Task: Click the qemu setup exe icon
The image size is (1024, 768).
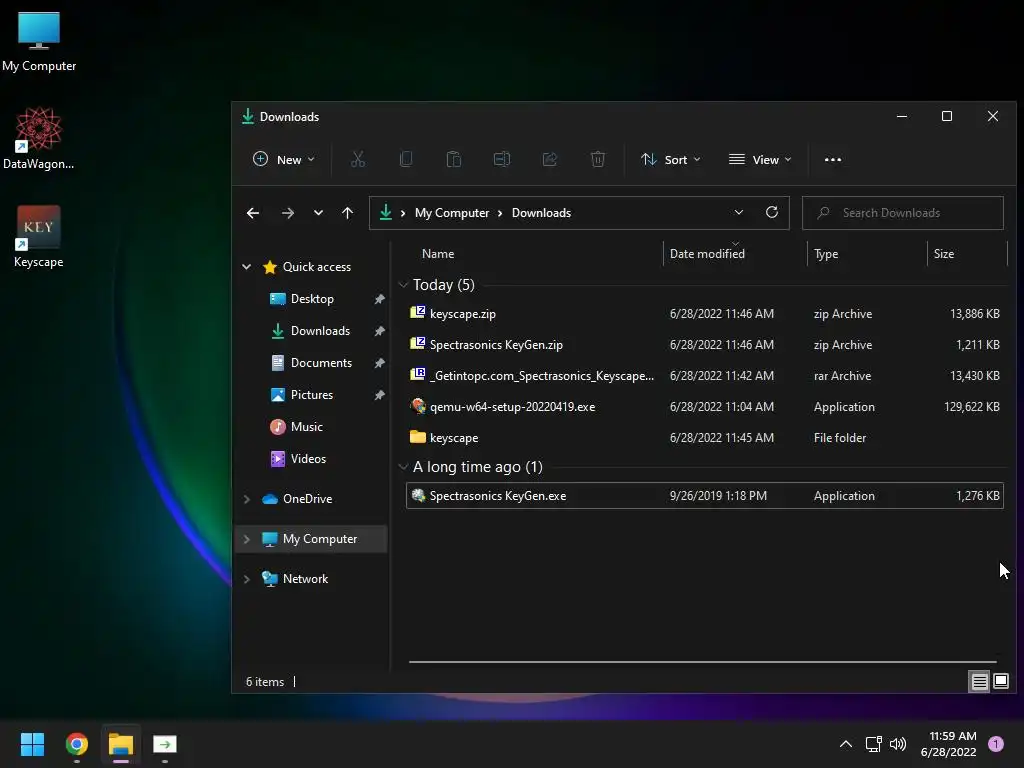Action: (x=418, y=406)
